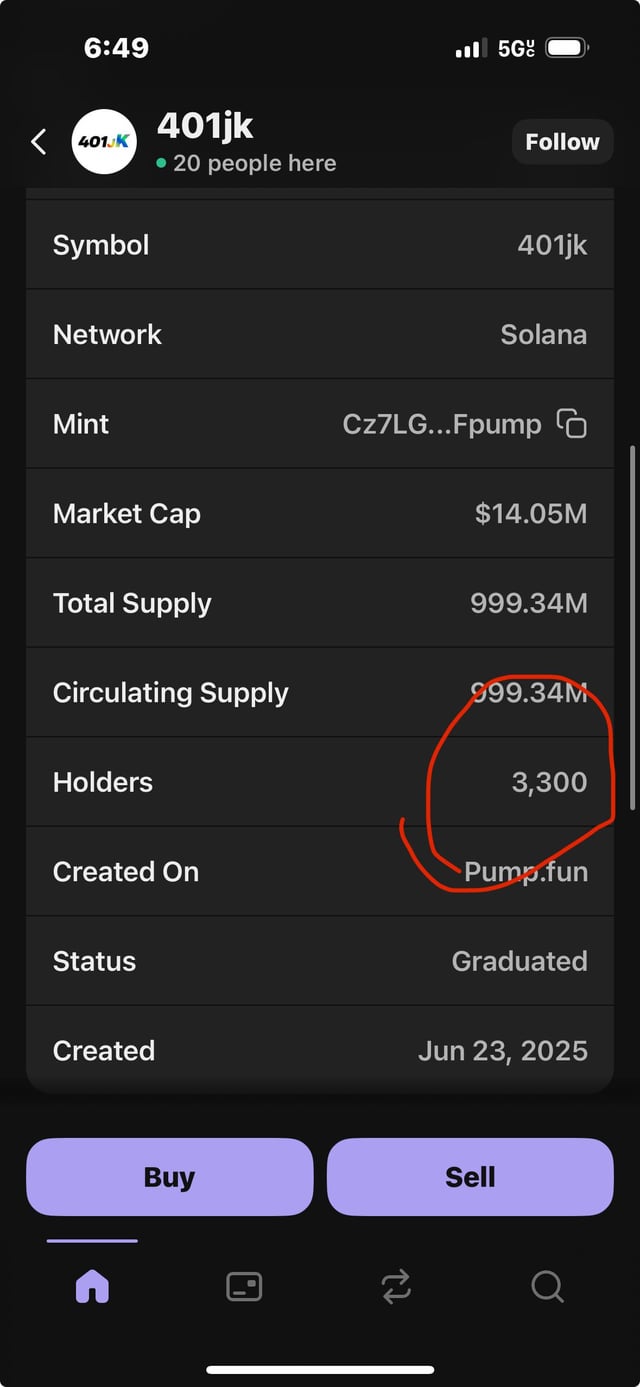The height and width of the screenshot is (1387, 640).
Task: Open the Home tab icon
Action: click(92, 1286)
